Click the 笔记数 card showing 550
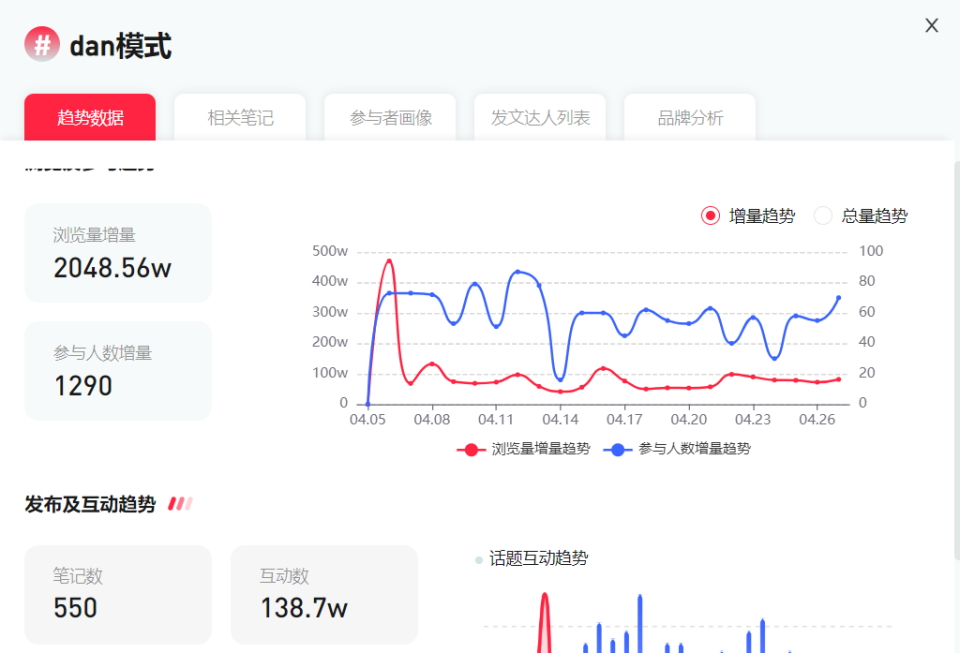This screenshot has width=960, height=653. coord(117,595)
